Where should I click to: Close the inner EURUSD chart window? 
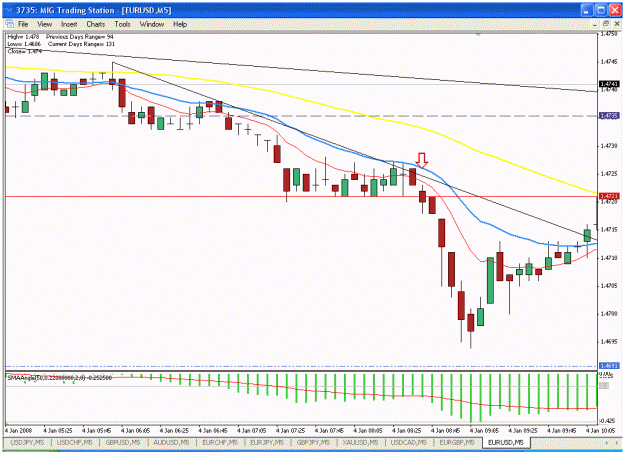click(617, 24)
